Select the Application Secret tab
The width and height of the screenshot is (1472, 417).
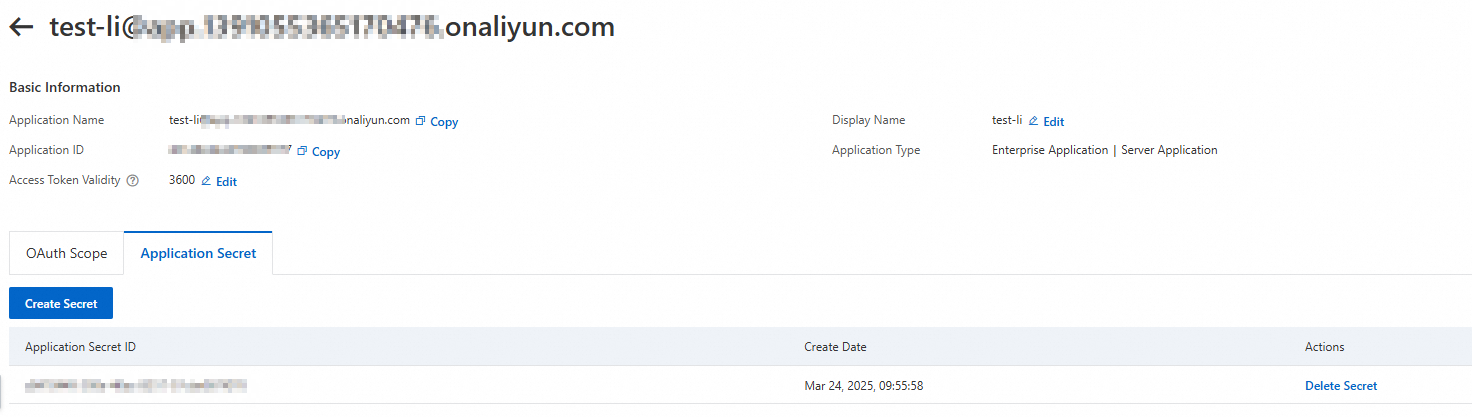point(198,253)
